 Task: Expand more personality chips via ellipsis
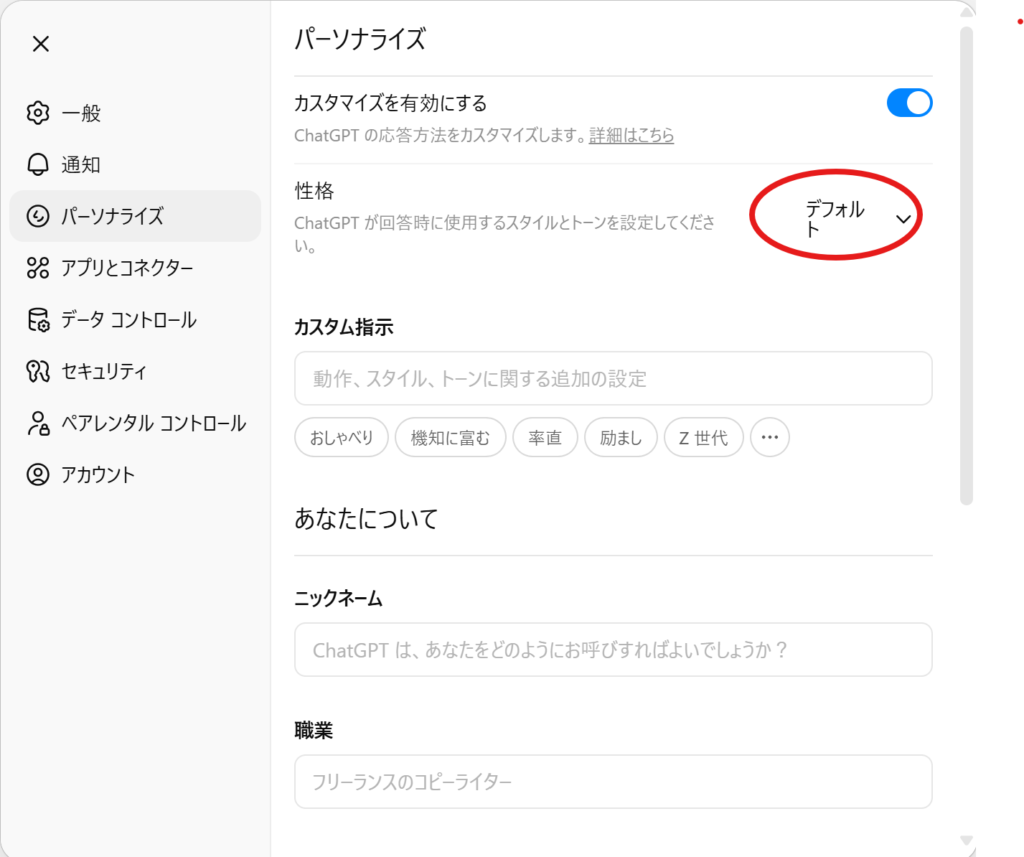[x=769, y=437]
